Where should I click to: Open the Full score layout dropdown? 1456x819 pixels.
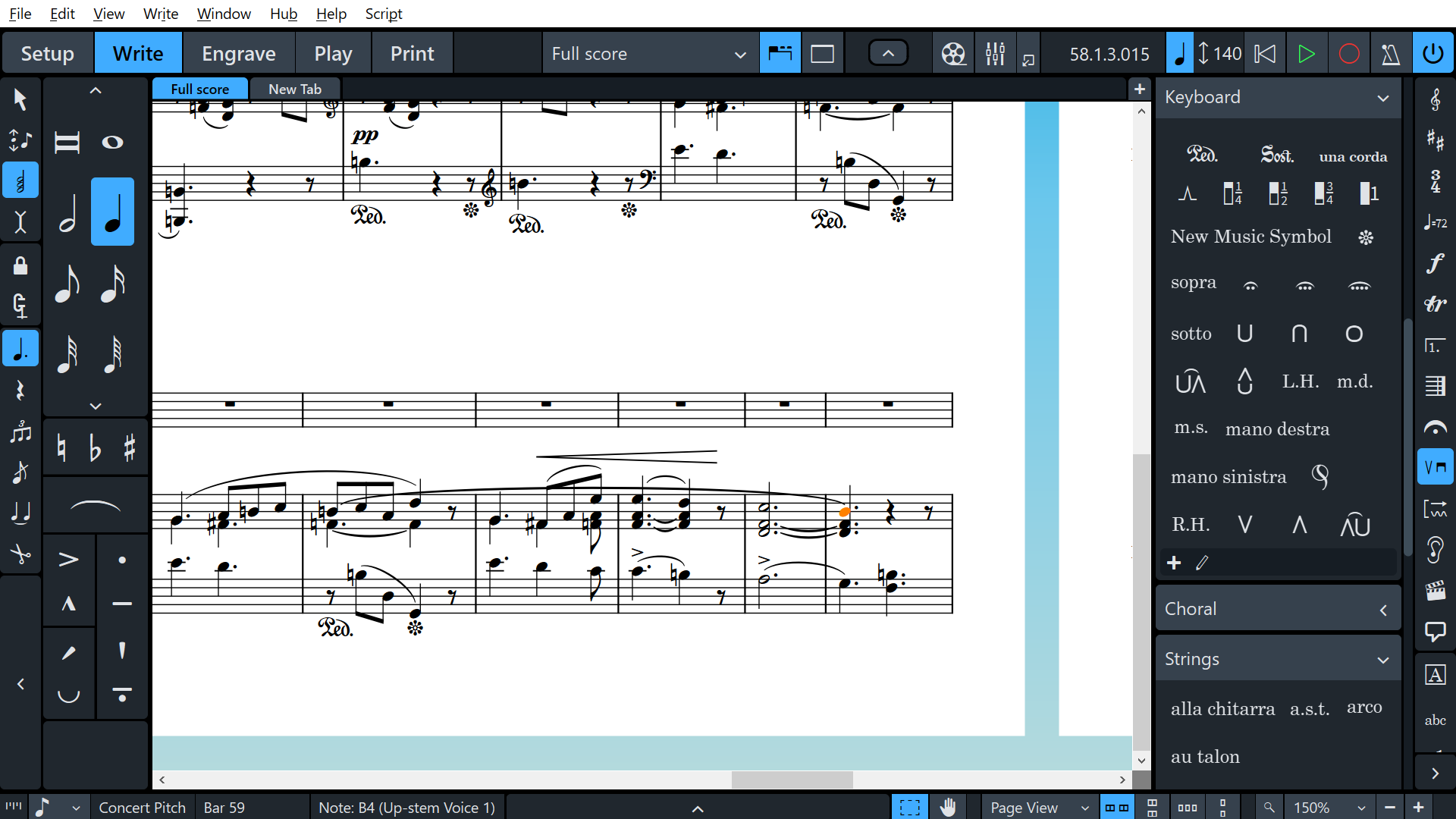click(649, 54)
